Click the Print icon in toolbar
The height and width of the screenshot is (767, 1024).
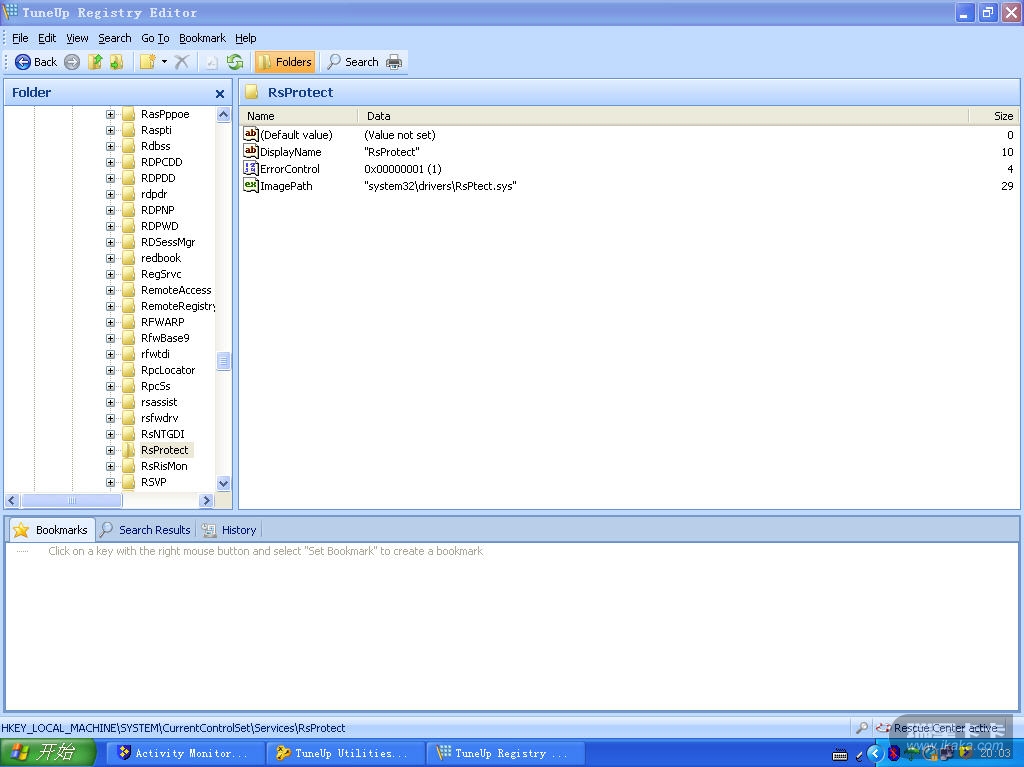(394, 62)
